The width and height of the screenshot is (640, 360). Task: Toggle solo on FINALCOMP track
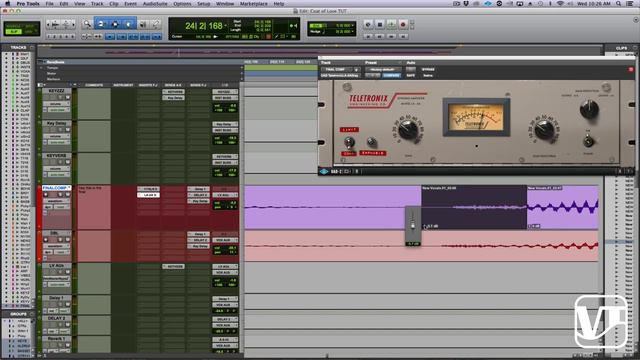click(x=60, y=195)
